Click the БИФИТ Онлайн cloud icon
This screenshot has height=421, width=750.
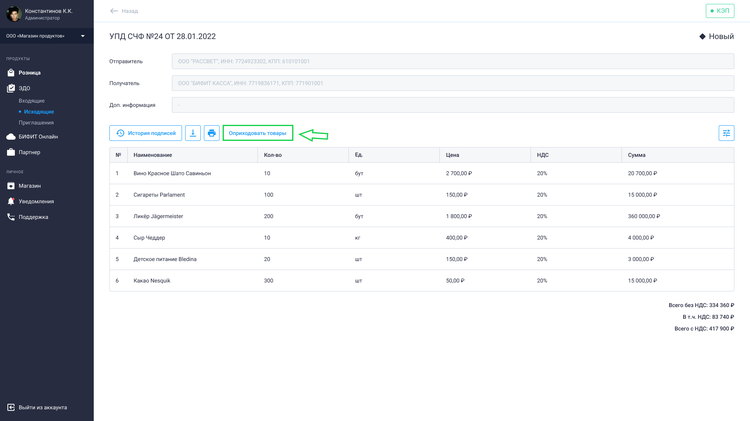[11, 137]
